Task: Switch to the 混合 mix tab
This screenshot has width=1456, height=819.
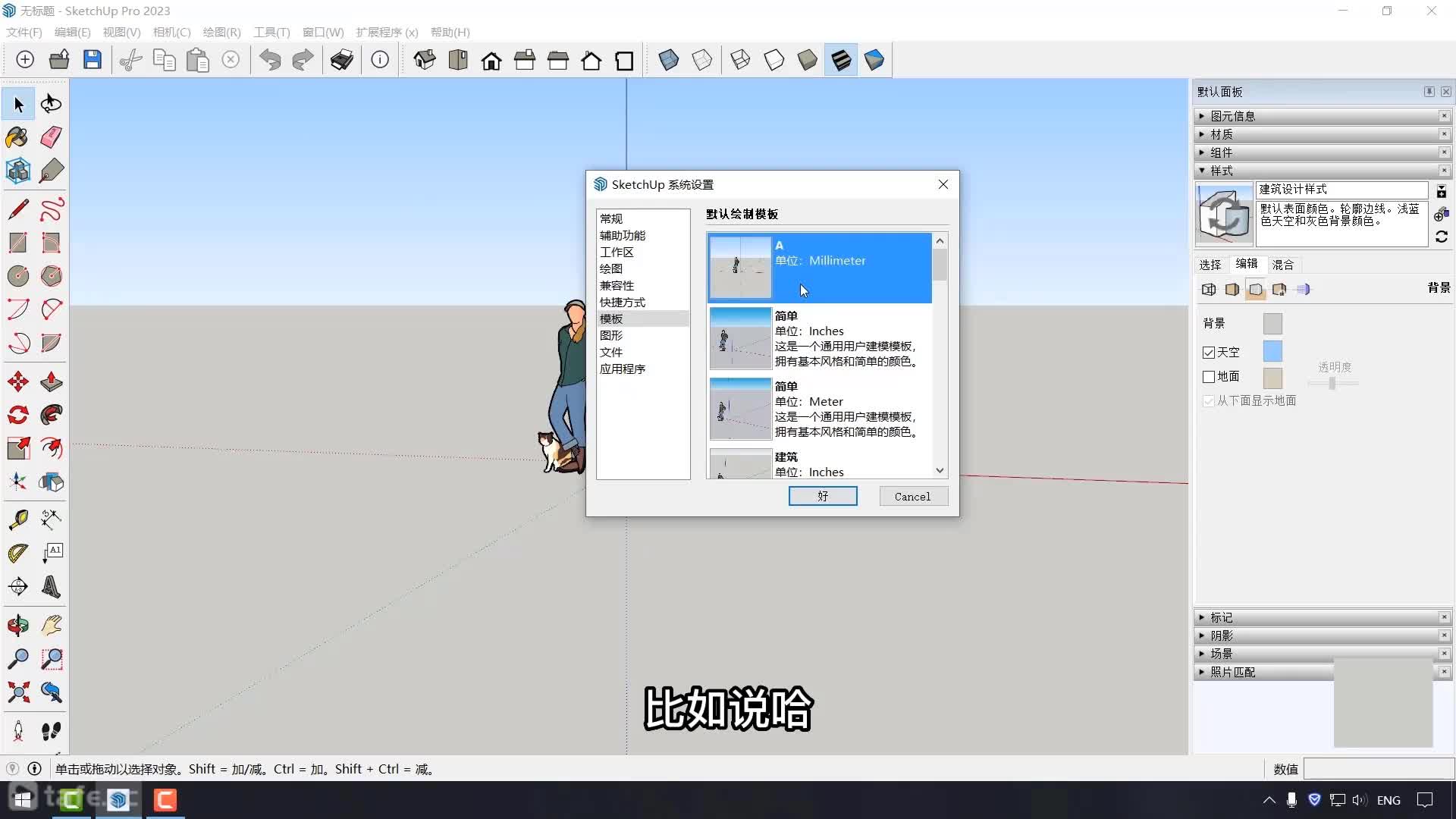Action: tap(1283, 265)
